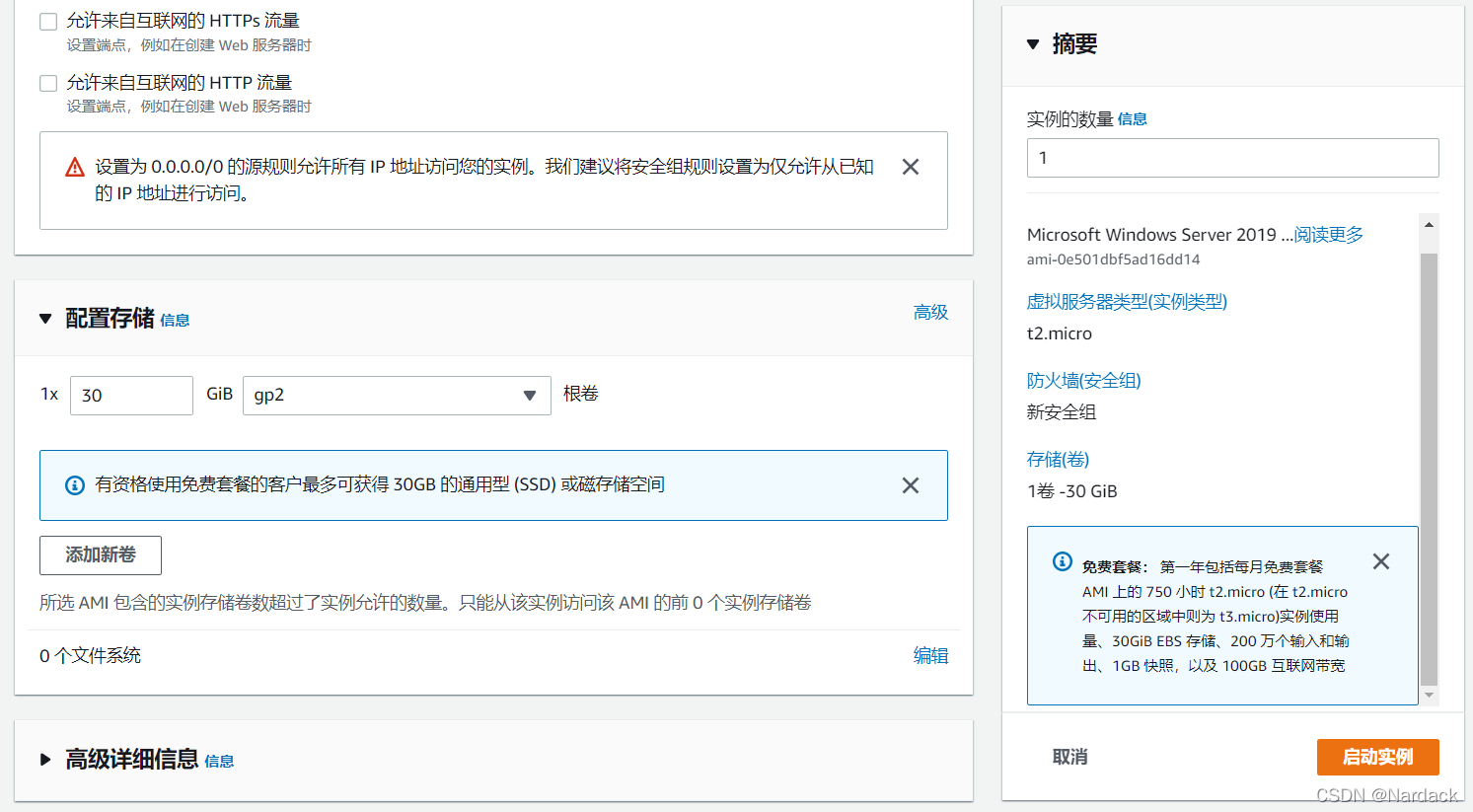1473x812 pixels.
Task: Expand the 高级详细信息 section
Action: pos(44,760)
